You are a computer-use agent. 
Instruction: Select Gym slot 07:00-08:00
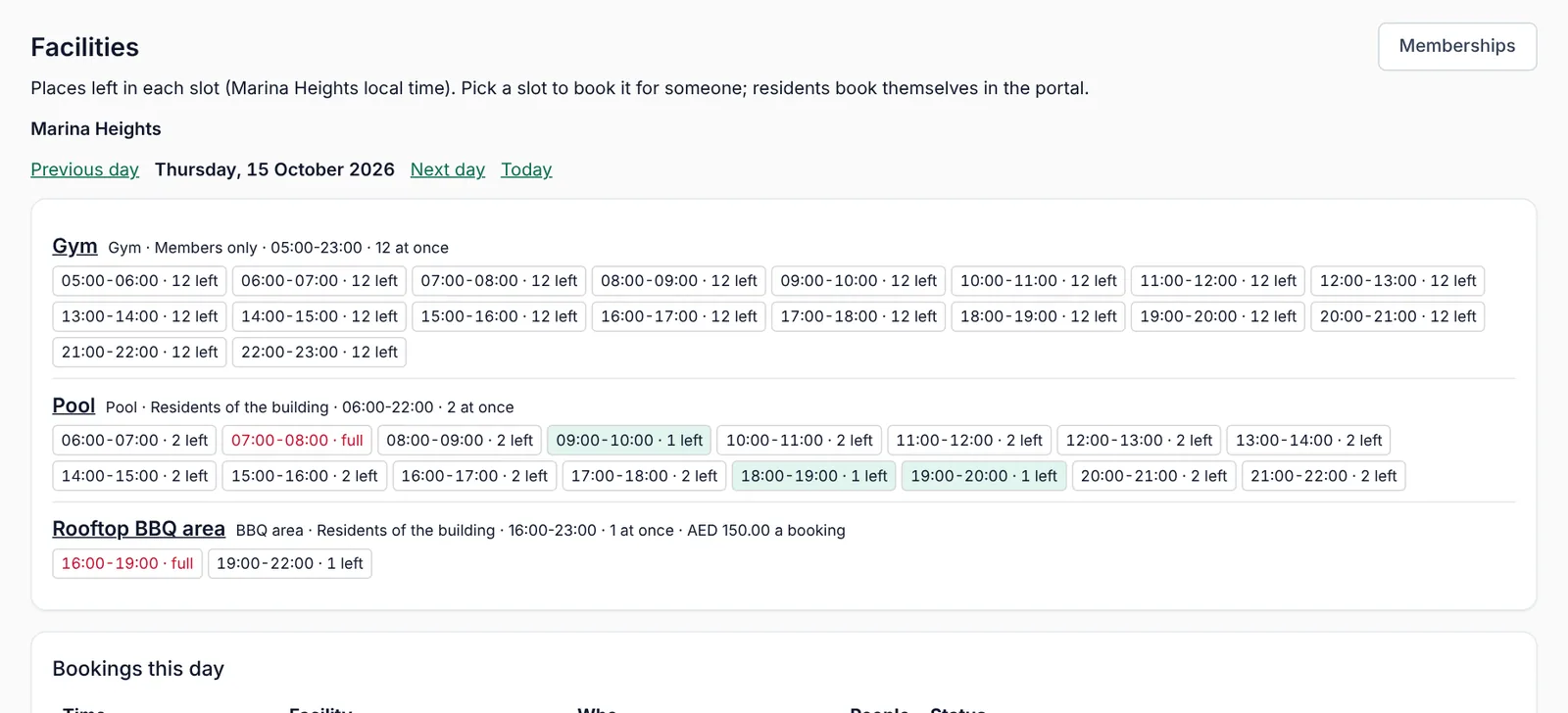pos(499,281)
